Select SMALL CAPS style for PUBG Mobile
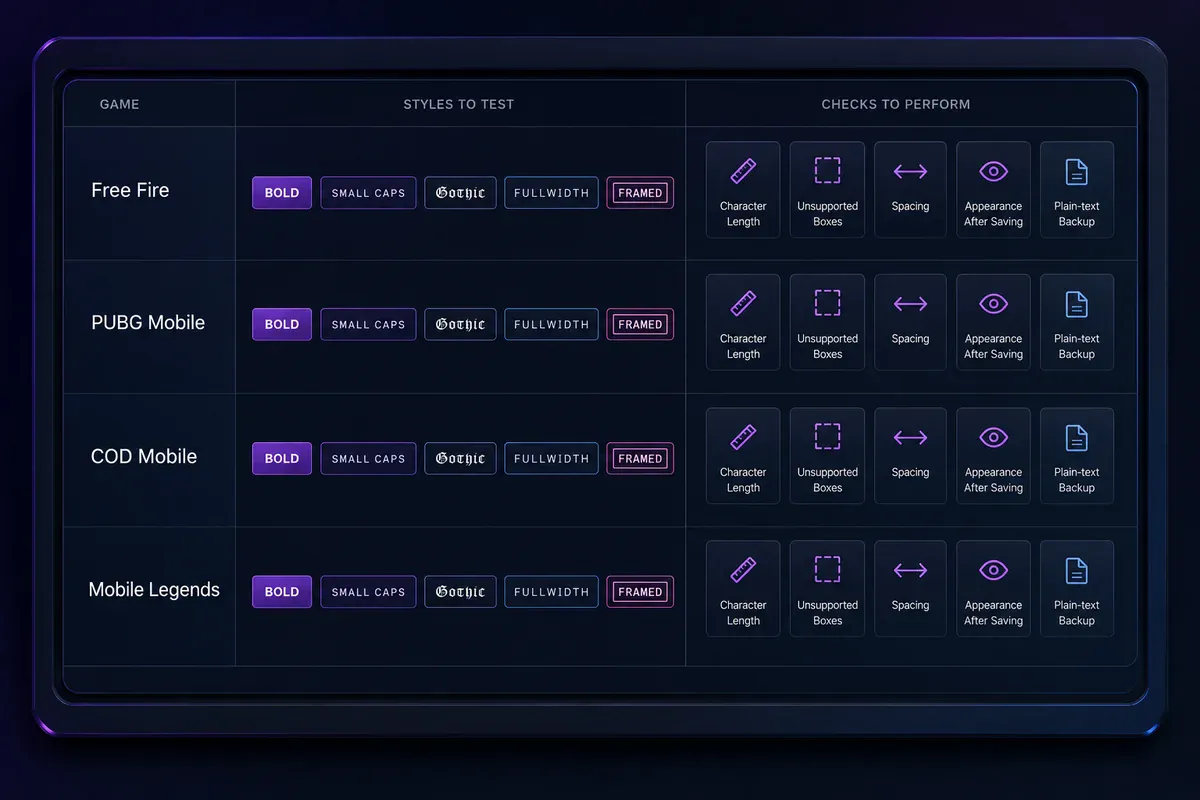Image resolution: width=1200 pixels, height=800 pixels. (368, 324)
